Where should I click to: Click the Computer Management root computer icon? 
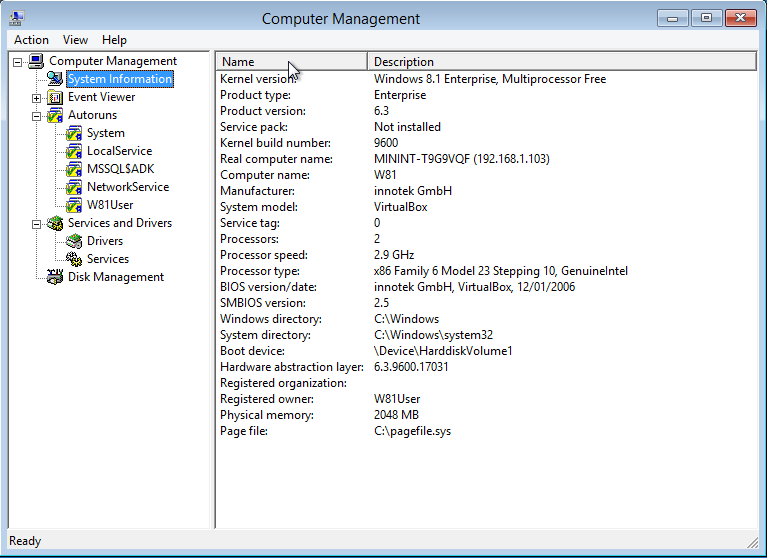point(36,61)
